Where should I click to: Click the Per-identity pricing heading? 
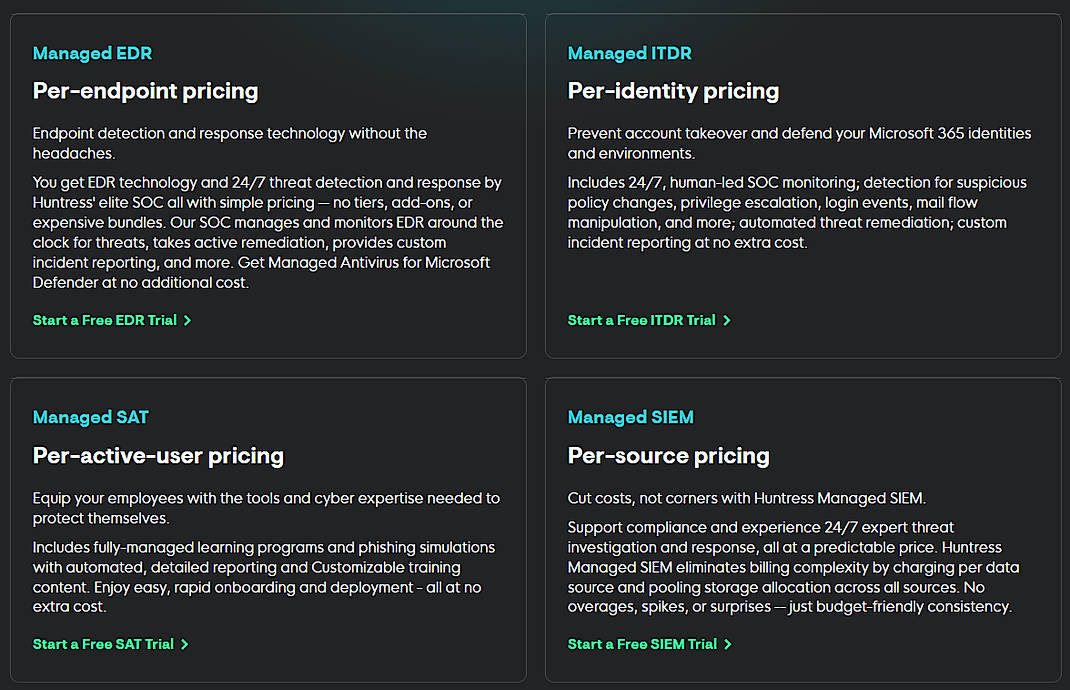click(673, 91)
